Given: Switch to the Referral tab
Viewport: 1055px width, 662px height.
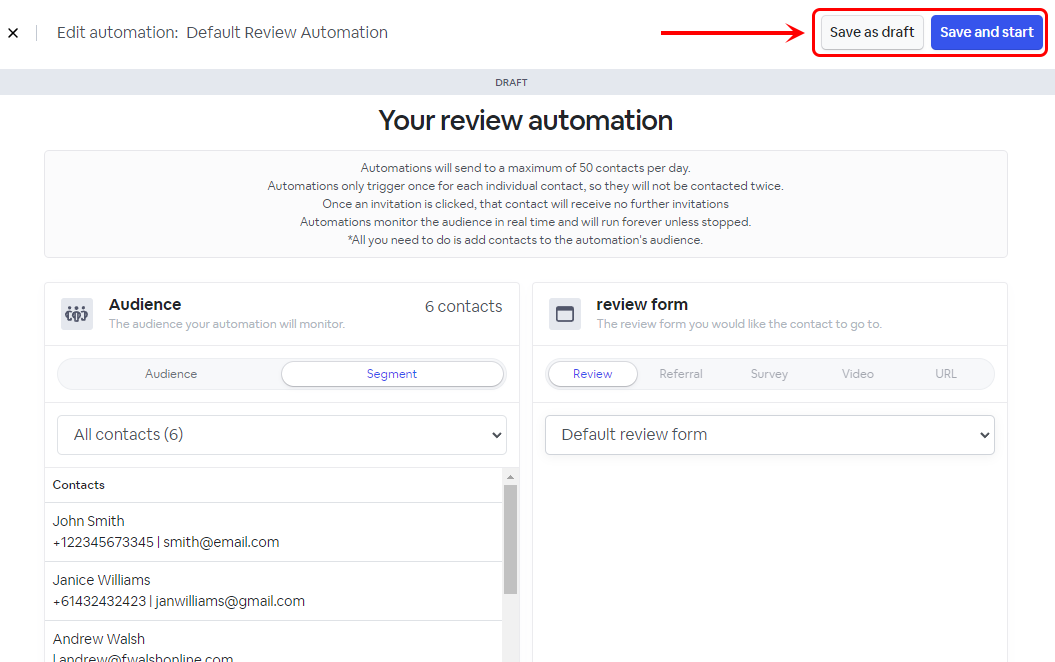Looking at the screenshot, I should (x=681, y=374).
